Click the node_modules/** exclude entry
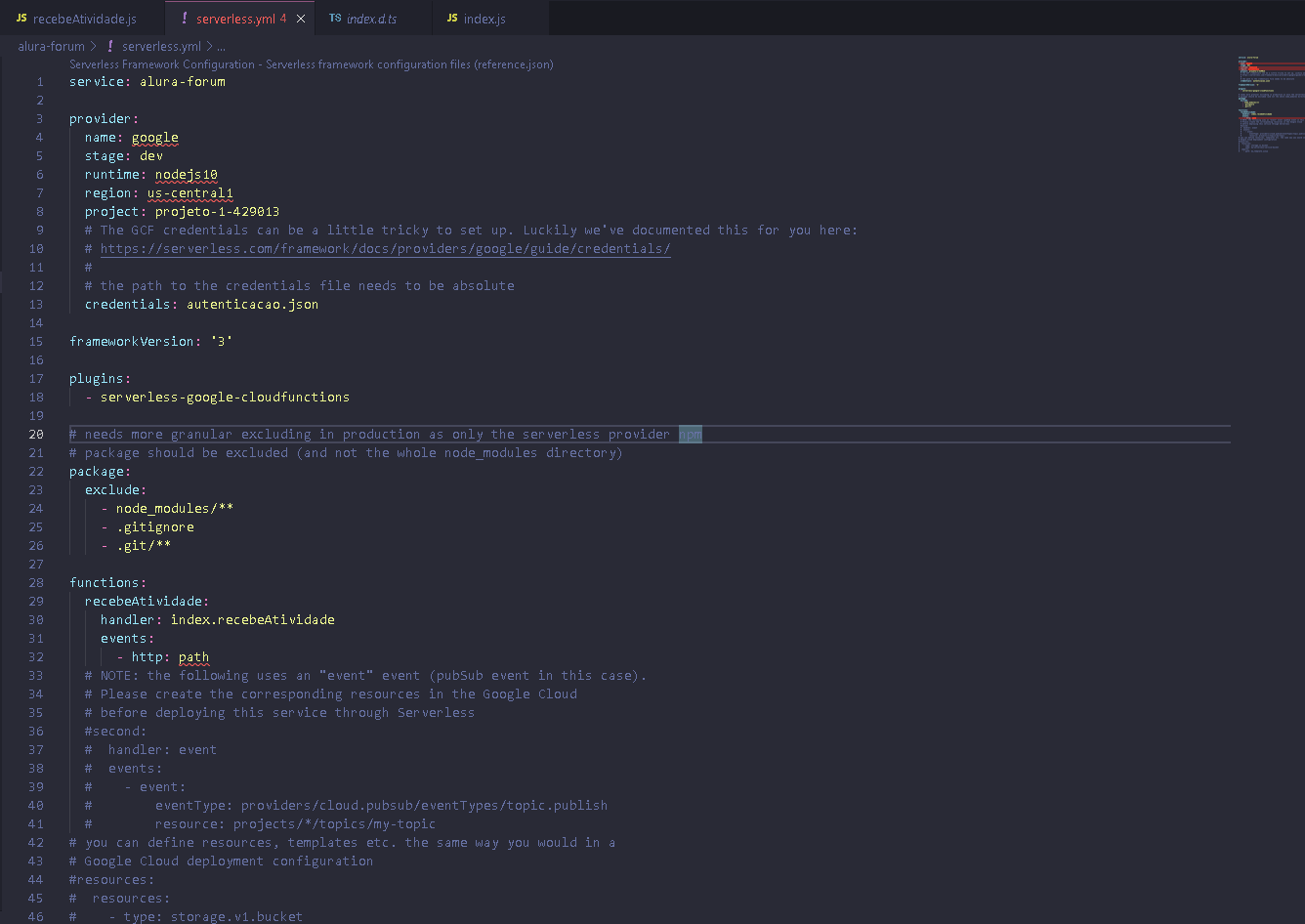The image size is (1305, 924). pyautogui.click(x=175, y=509)
